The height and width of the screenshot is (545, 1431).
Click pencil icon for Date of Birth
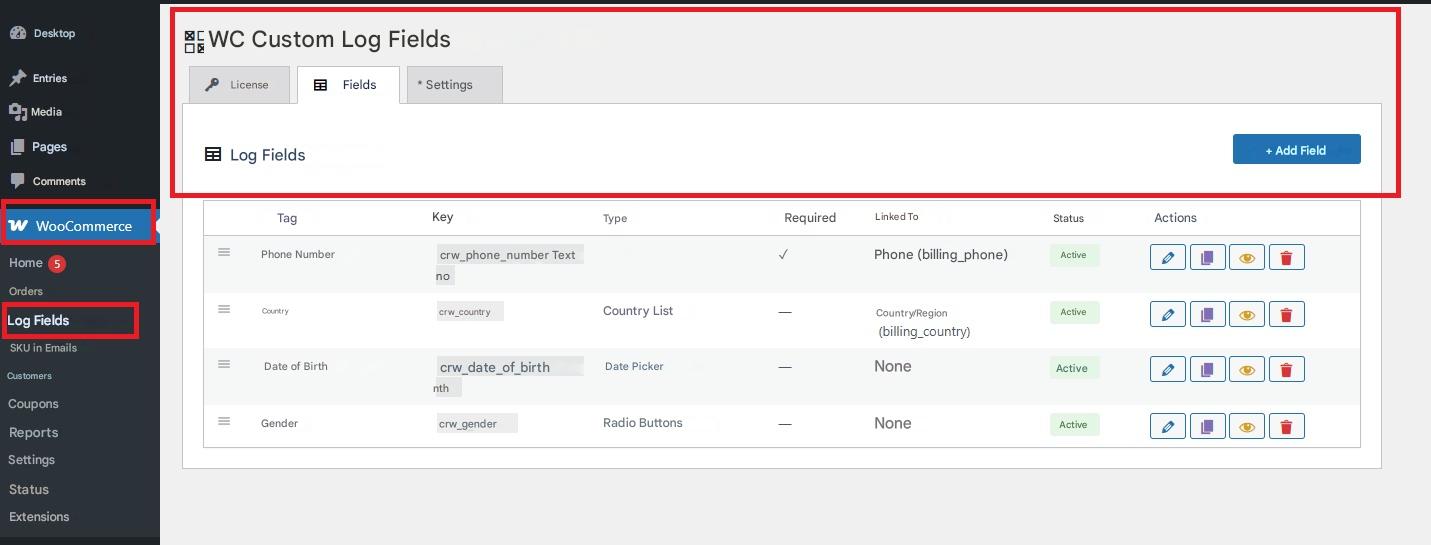coord(1167,370)
